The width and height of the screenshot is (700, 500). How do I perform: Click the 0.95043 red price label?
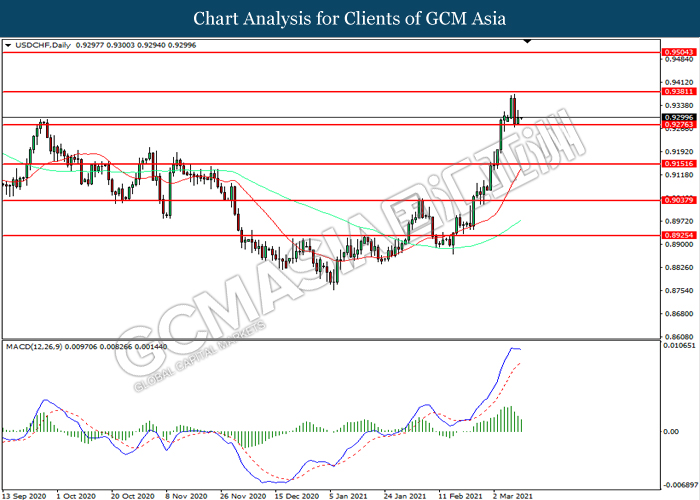677,51
